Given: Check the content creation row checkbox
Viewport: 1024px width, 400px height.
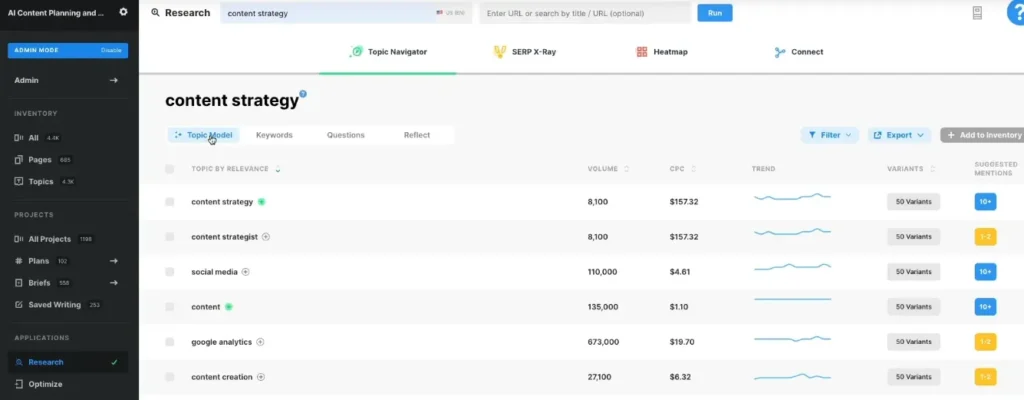Looking at the screenshot, I should point(170,377).
